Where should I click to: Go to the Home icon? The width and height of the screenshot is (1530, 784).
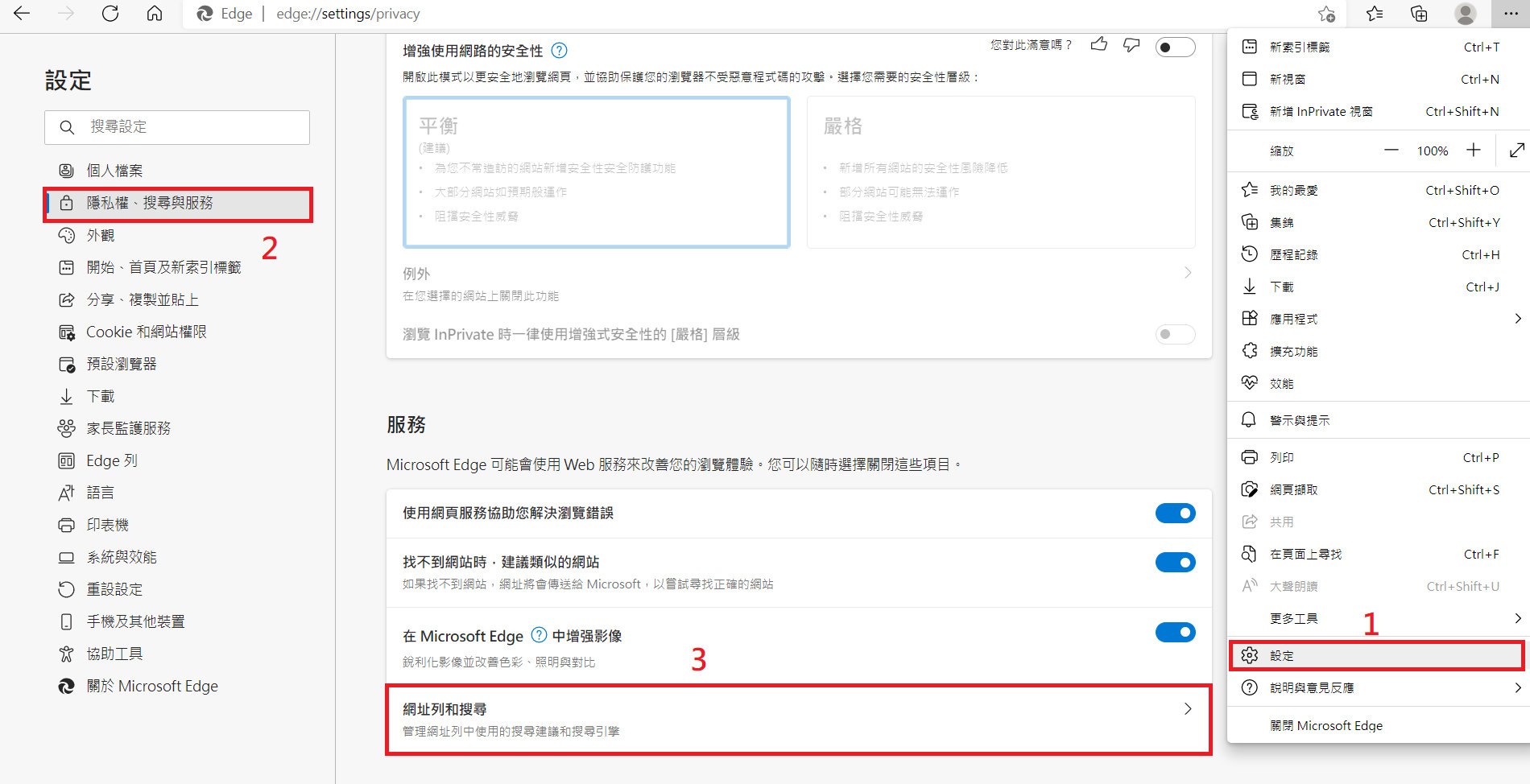155,14
